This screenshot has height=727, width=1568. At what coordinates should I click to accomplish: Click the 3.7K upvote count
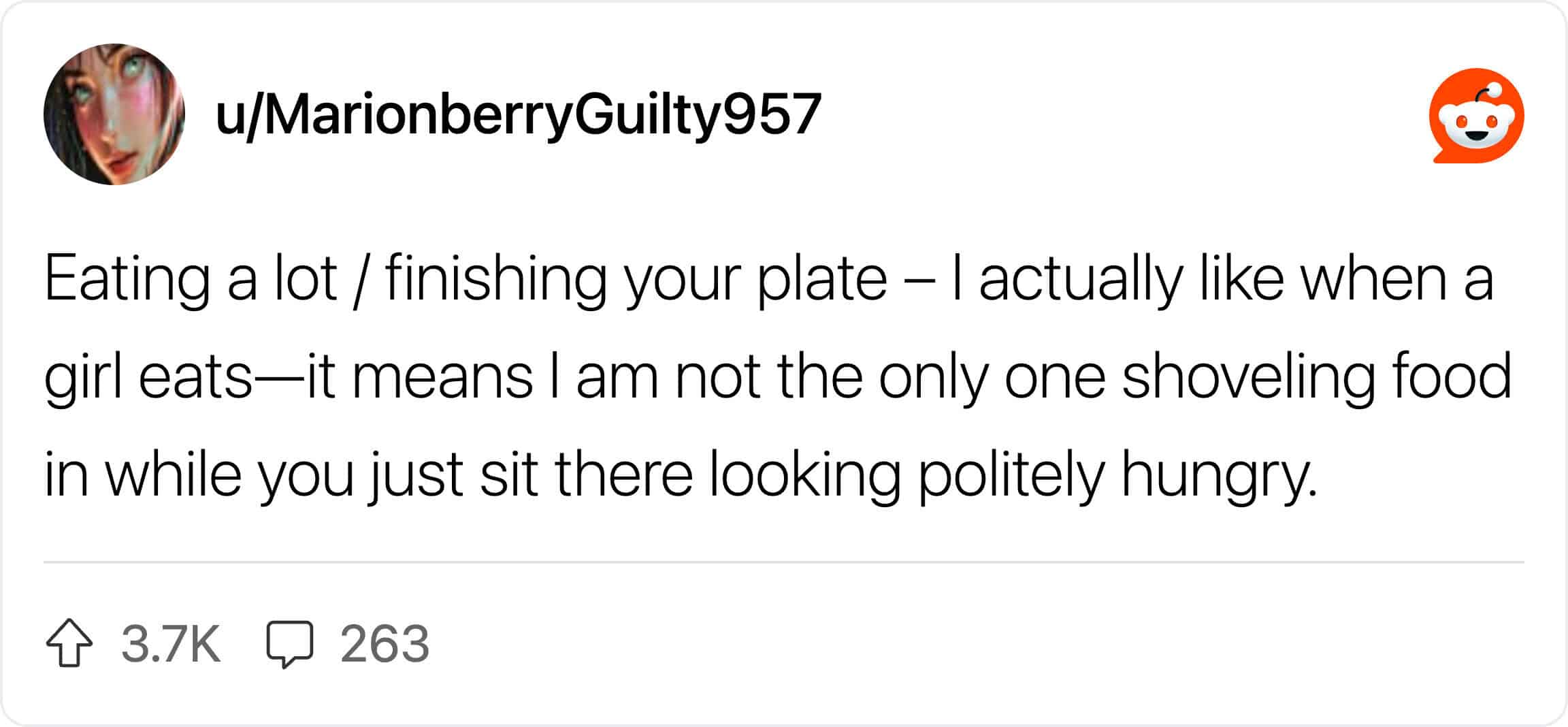click(171, 643)
